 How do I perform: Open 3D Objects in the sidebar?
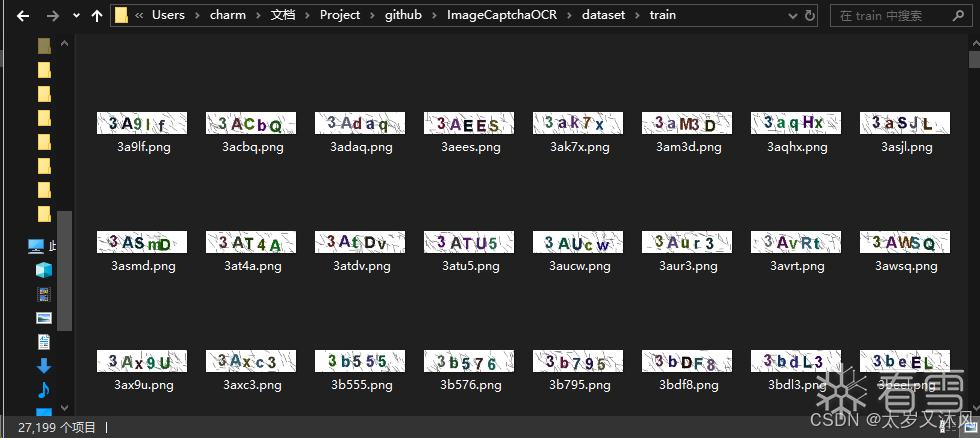[x=44, y=270]
